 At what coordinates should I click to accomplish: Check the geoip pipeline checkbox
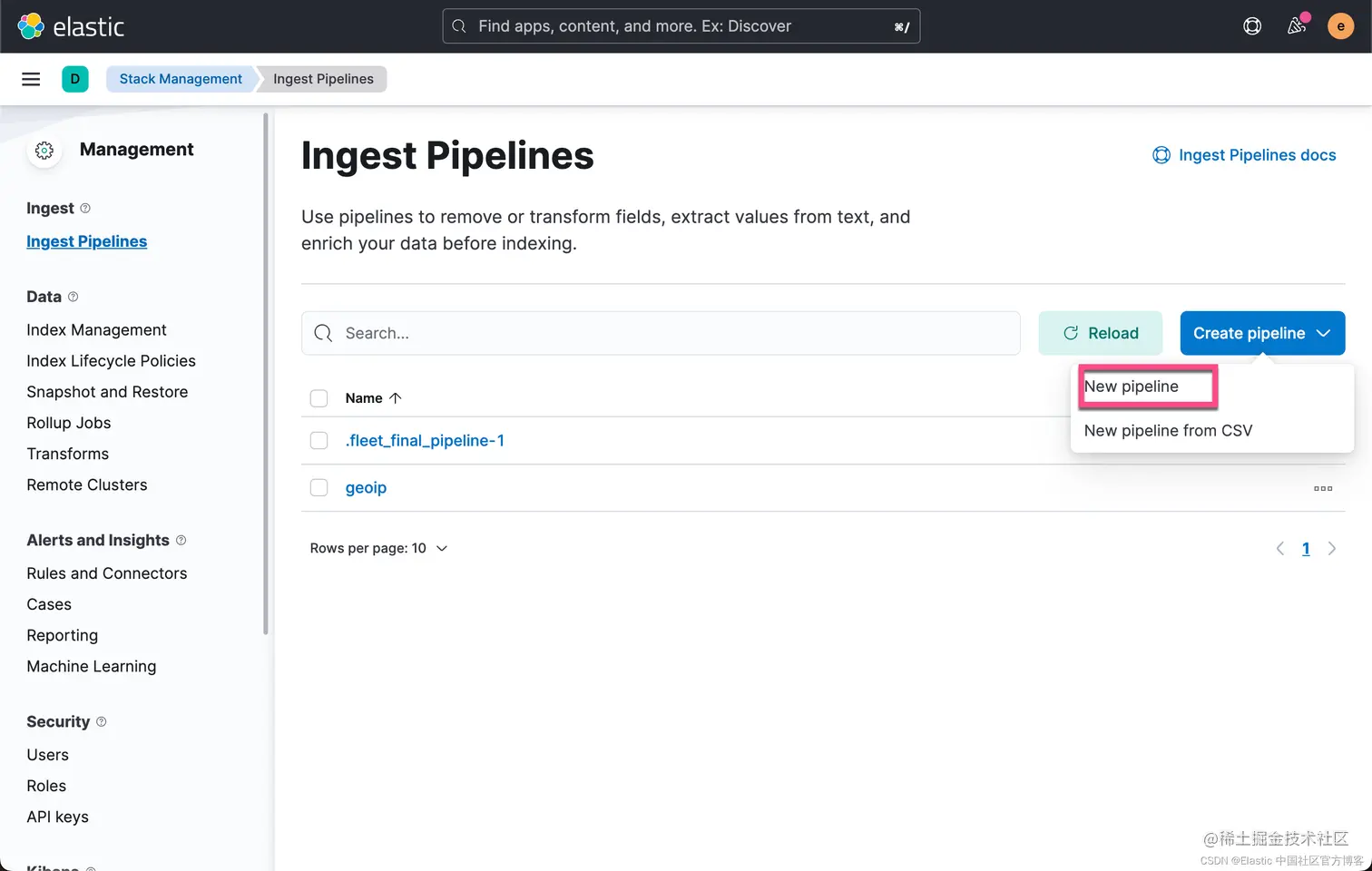318,488
